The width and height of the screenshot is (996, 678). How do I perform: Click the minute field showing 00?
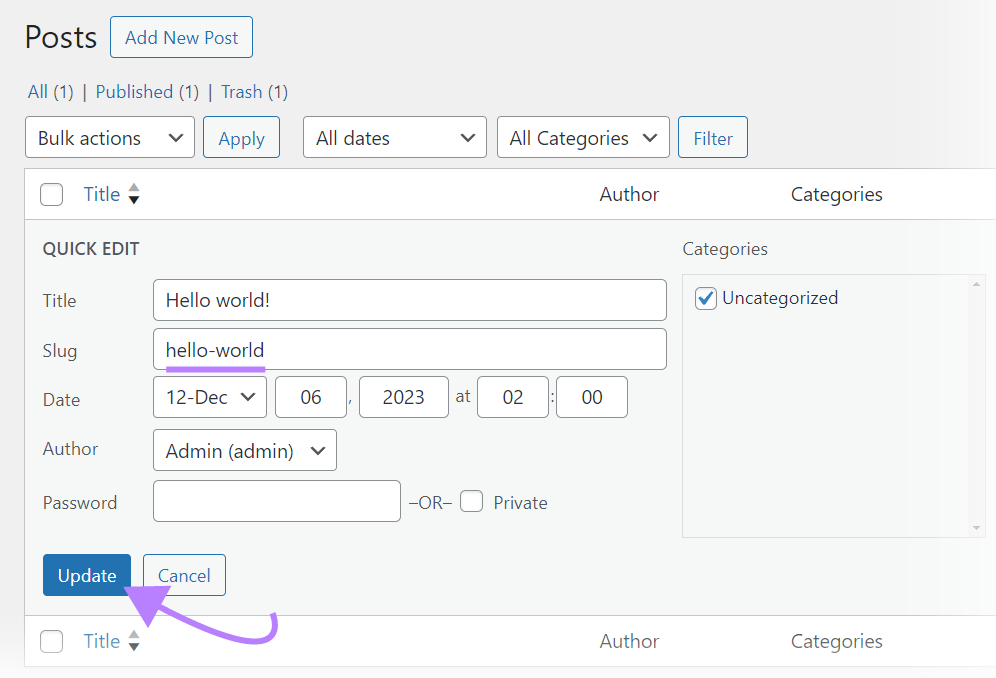[592, 397]
